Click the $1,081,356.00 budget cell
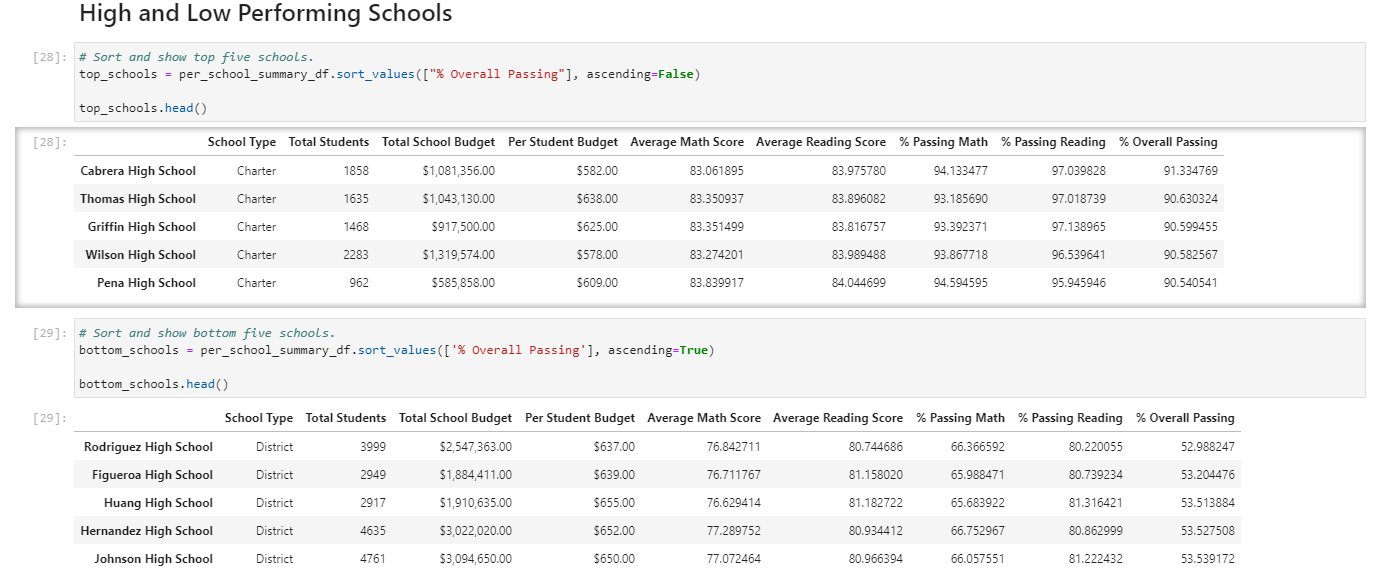The width and height of the screenshot is (1375, 584). (458, 171)
